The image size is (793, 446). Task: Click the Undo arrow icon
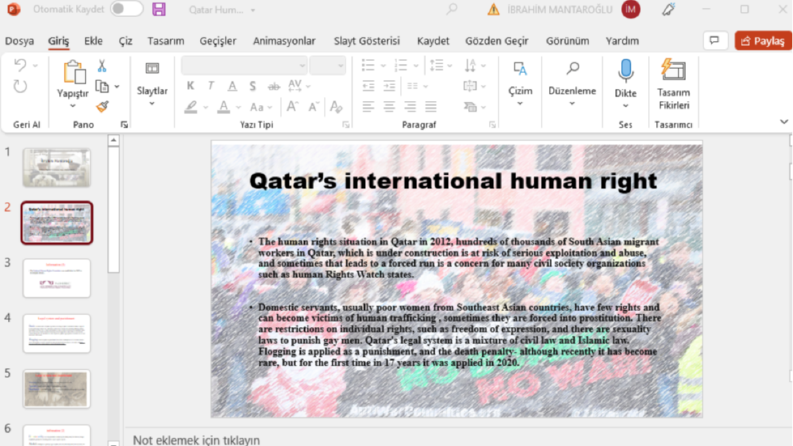(20, 66)
